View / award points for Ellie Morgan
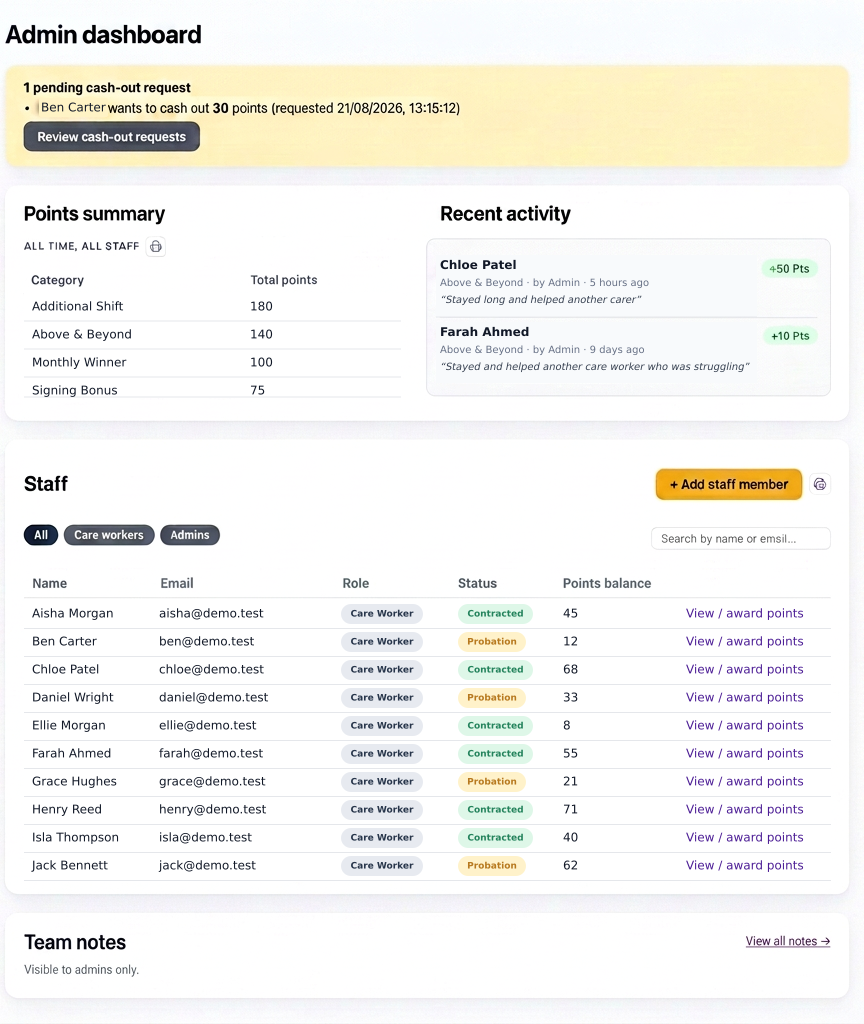 (x=744, y=726)
